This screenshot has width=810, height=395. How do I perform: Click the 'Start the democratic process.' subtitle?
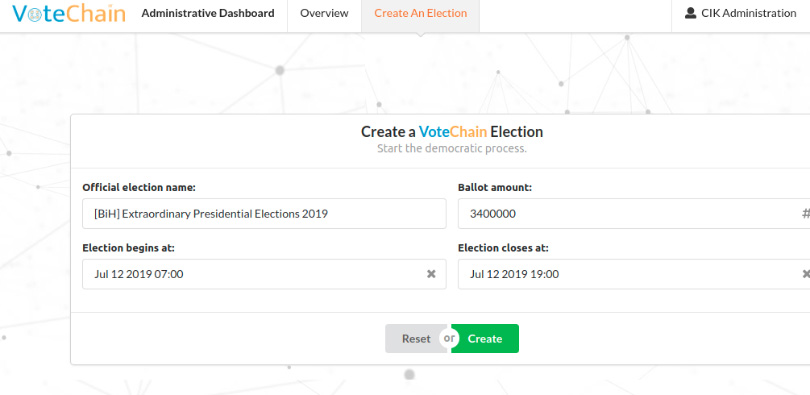coord(452,149)
